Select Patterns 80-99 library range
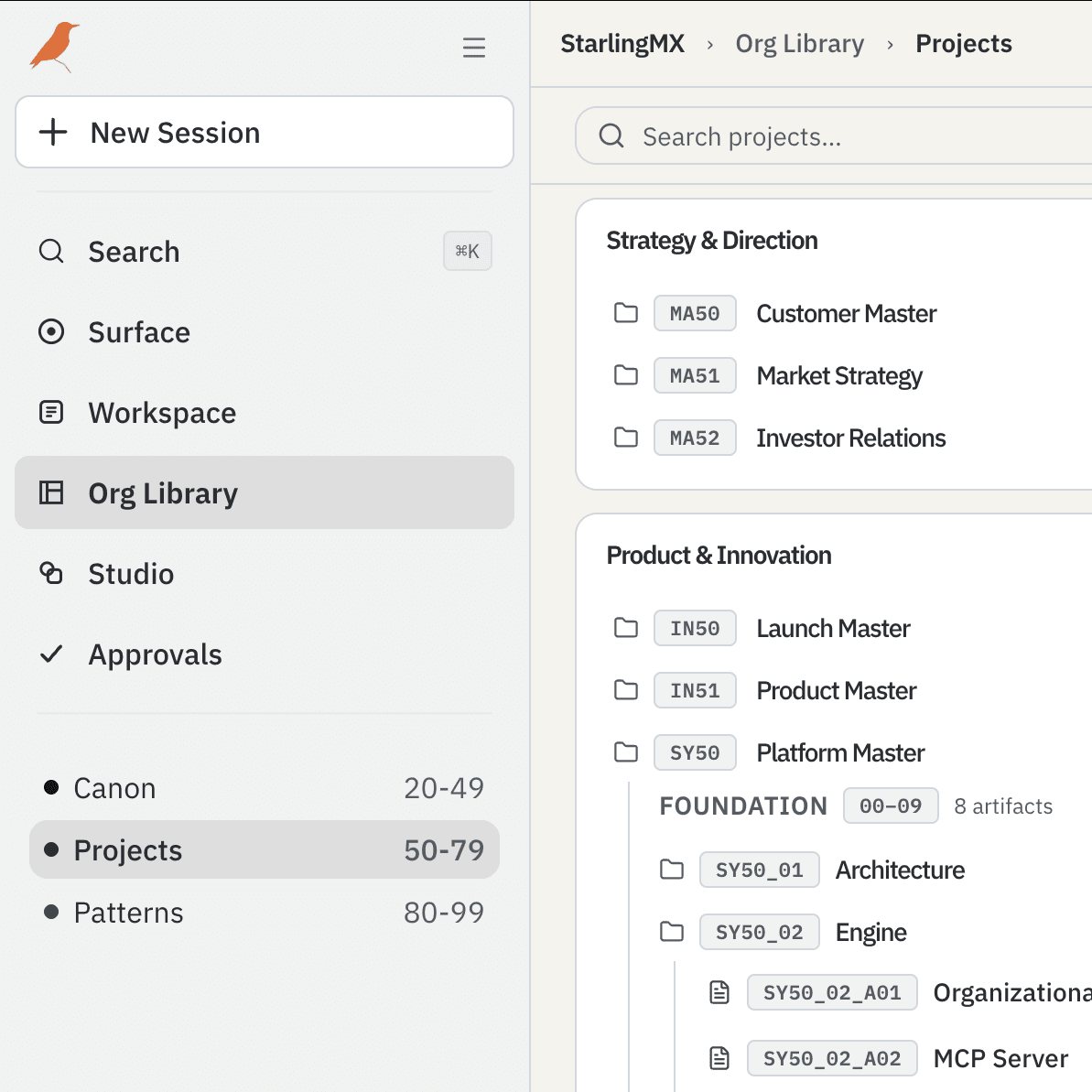Screen dimensions: 1092x1092 pos(265,912)
